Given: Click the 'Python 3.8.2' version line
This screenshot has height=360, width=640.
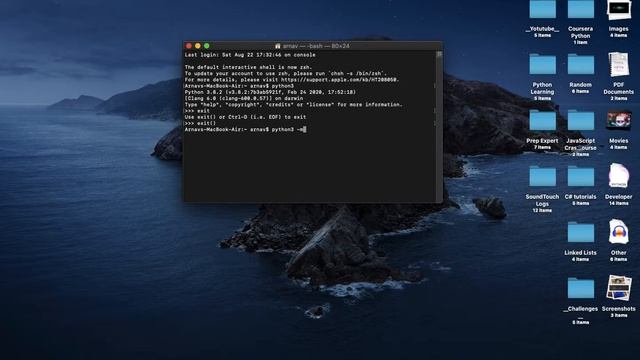Looking at the screenshot, I should [270, 92].
